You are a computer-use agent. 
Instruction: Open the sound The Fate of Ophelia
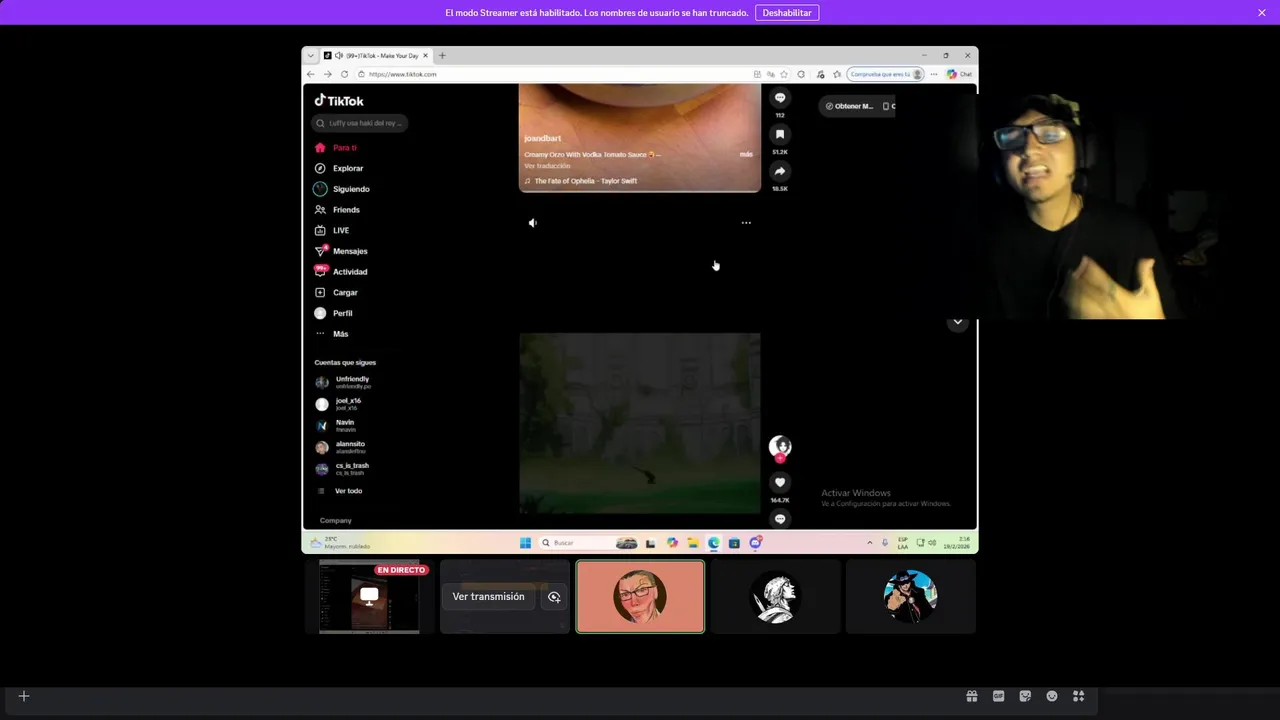(581, 181)
